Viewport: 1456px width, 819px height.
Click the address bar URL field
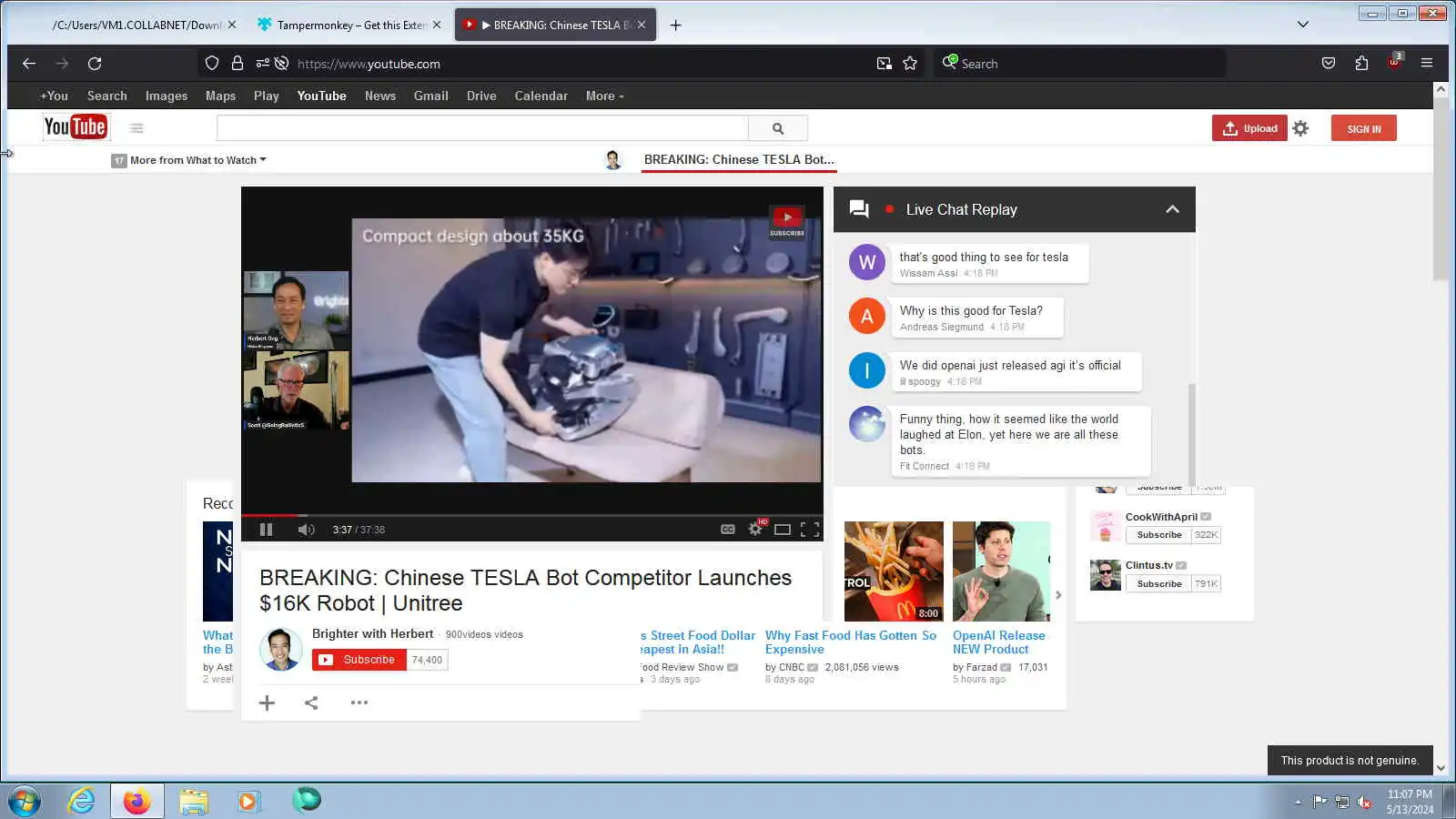coord(582,64)
